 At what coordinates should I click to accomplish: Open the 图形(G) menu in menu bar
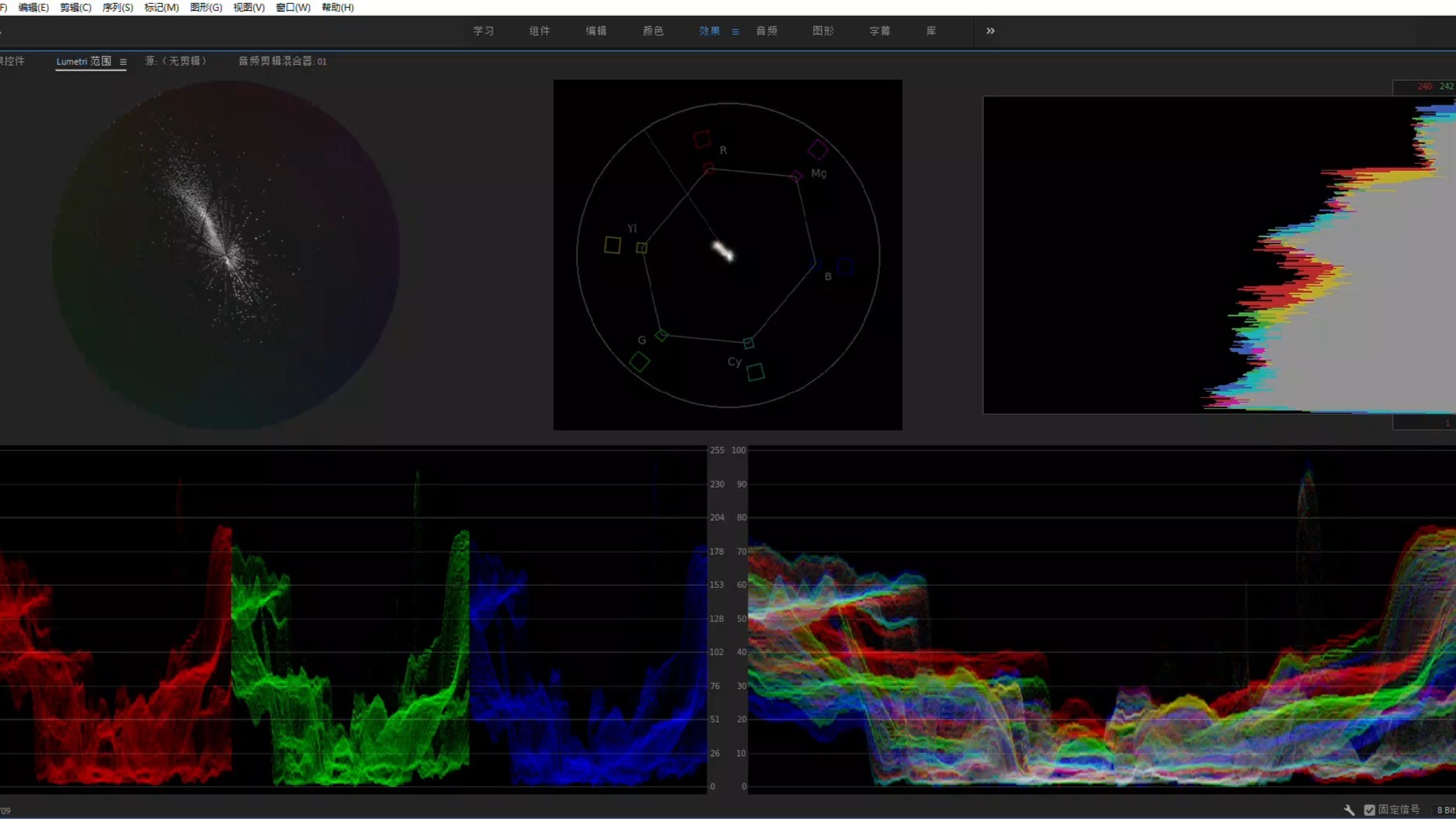[206, 7]
